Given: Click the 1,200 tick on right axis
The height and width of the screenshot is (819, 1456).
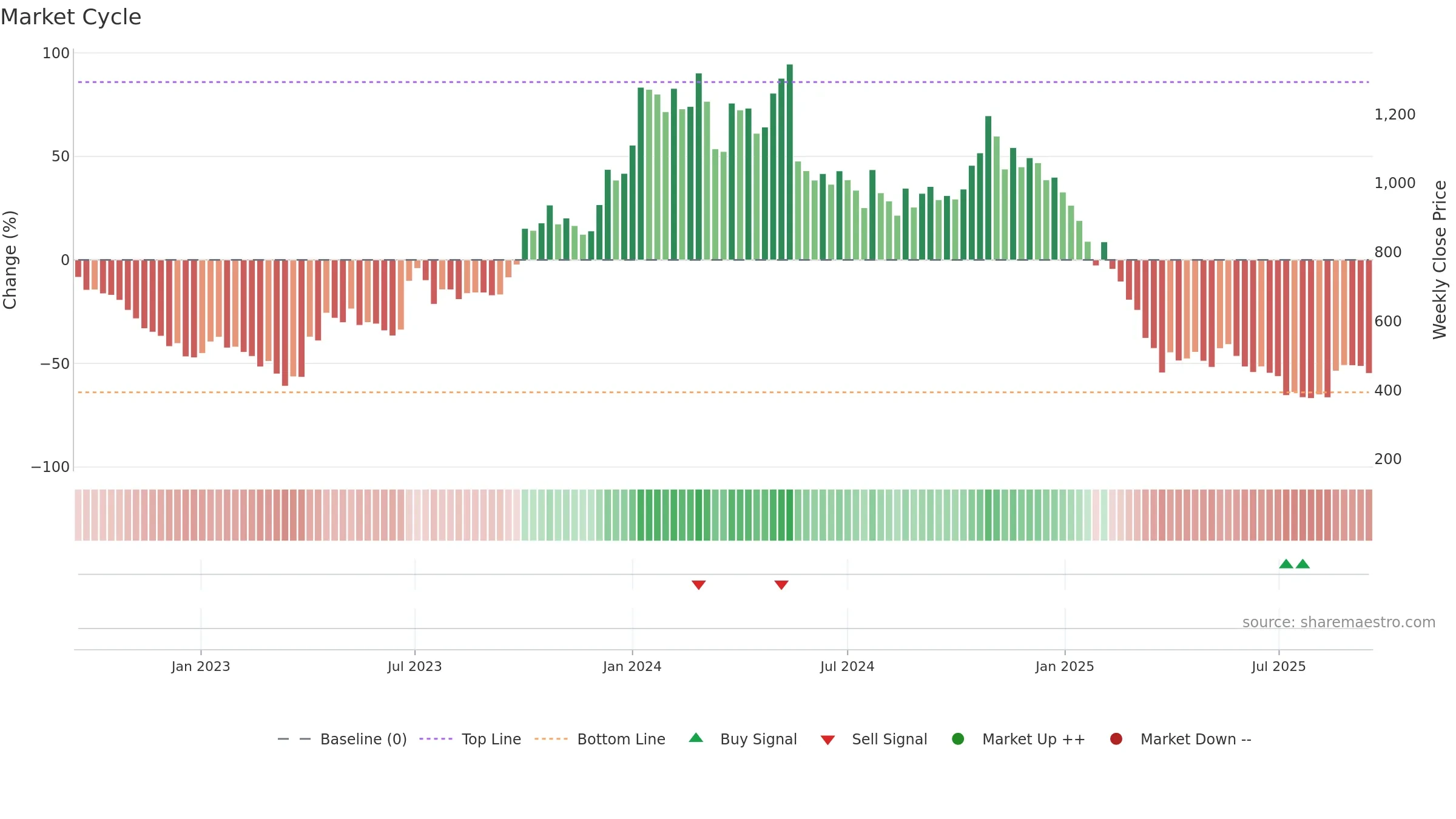Looking at the screenshot, I should point(1395,115).
